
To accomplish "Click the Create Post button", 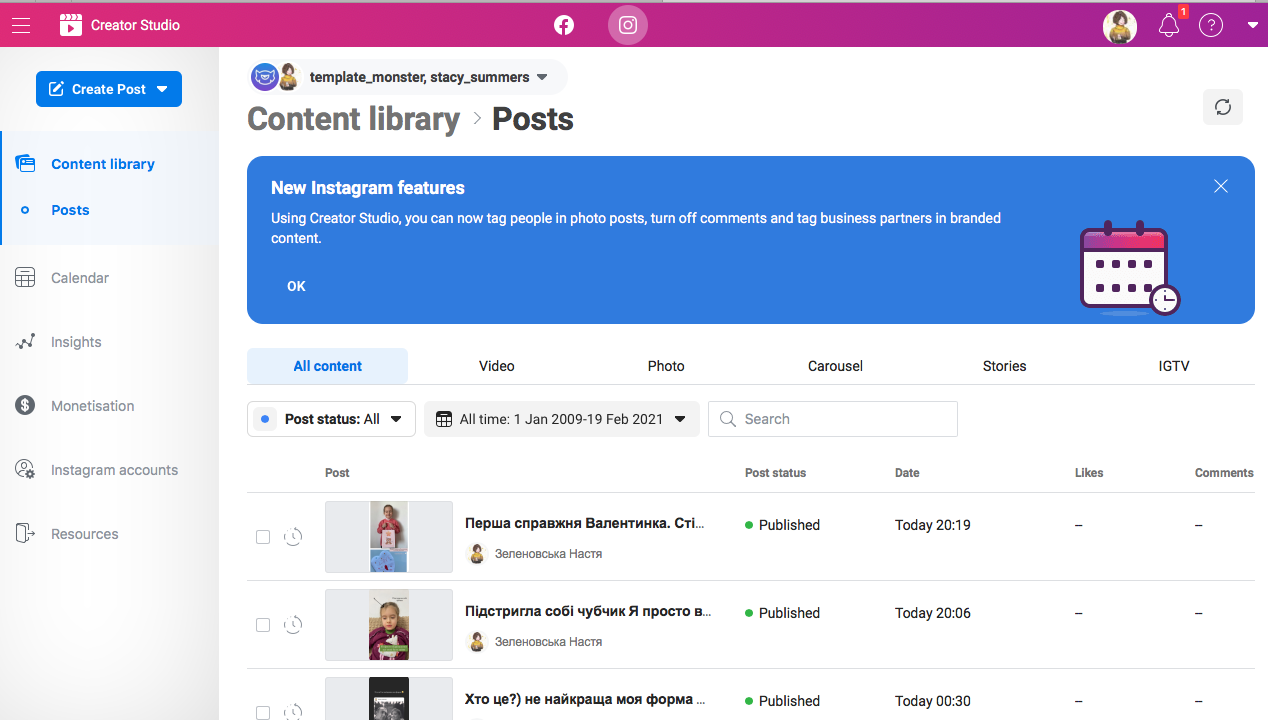I will pos(109,89).
